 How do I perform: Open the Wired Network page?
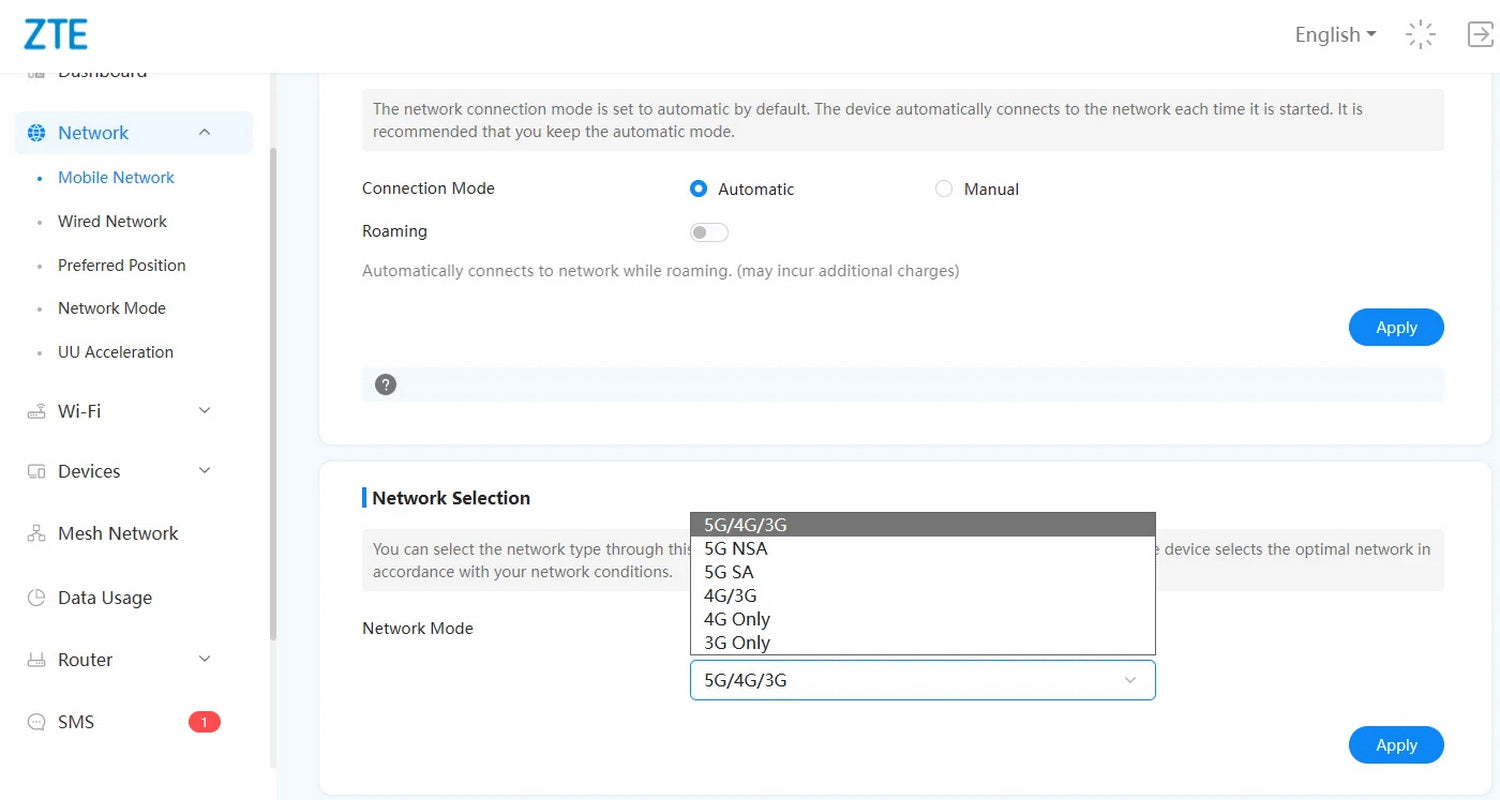click(112, 221)
